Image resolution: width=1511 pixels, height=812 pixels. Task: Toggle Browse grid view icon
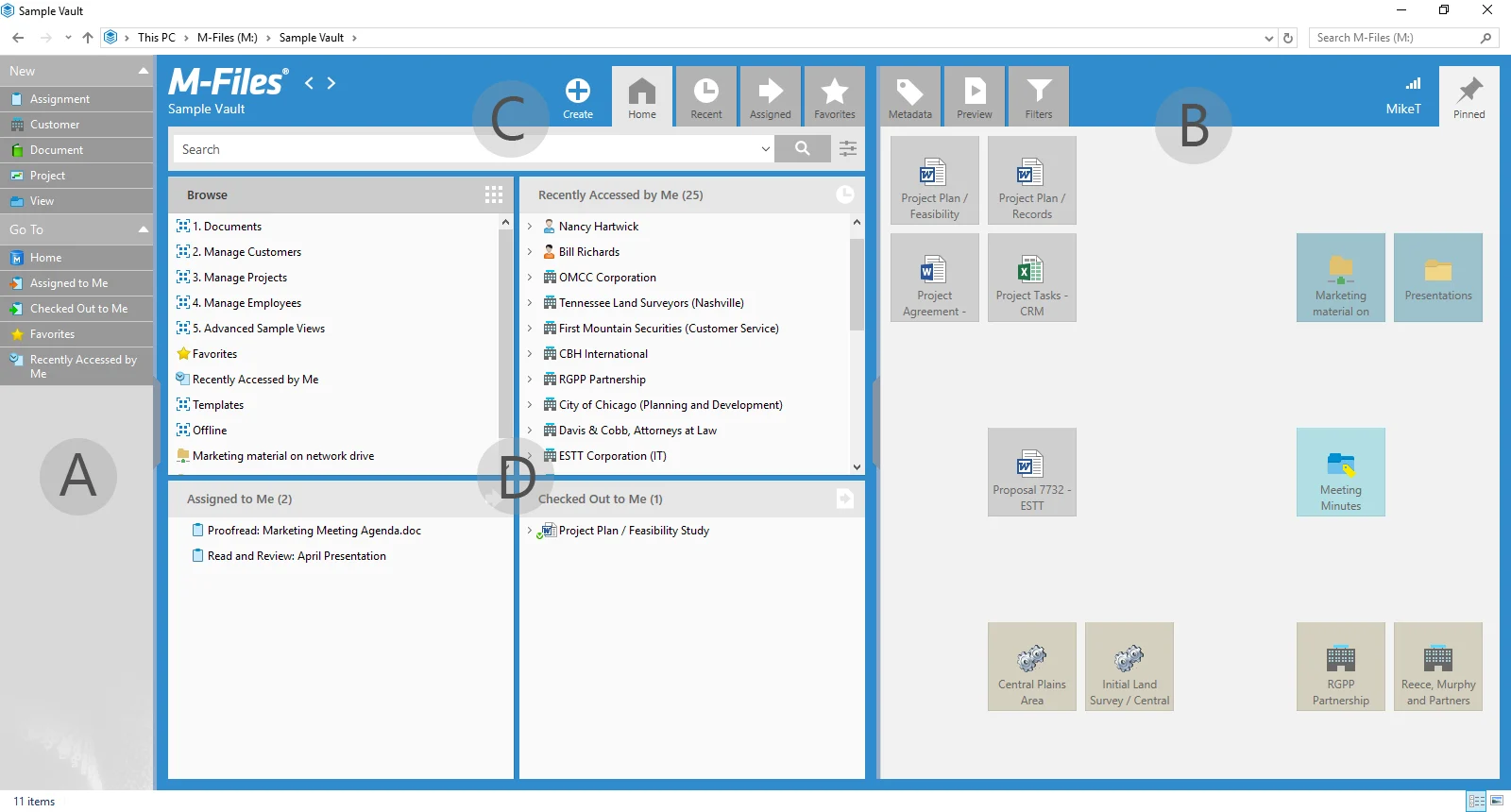(x=494, y=195)
